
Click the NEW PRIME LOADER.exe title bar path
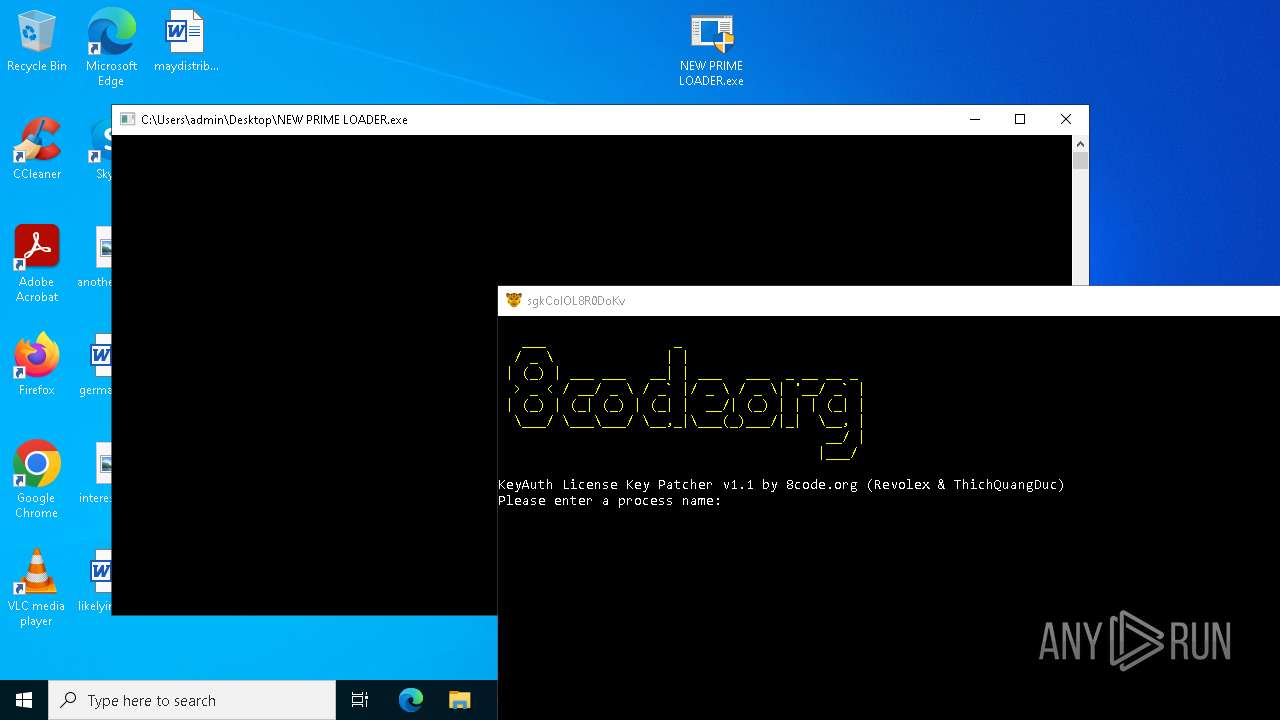pyautogui.click(x=274, y=120)
